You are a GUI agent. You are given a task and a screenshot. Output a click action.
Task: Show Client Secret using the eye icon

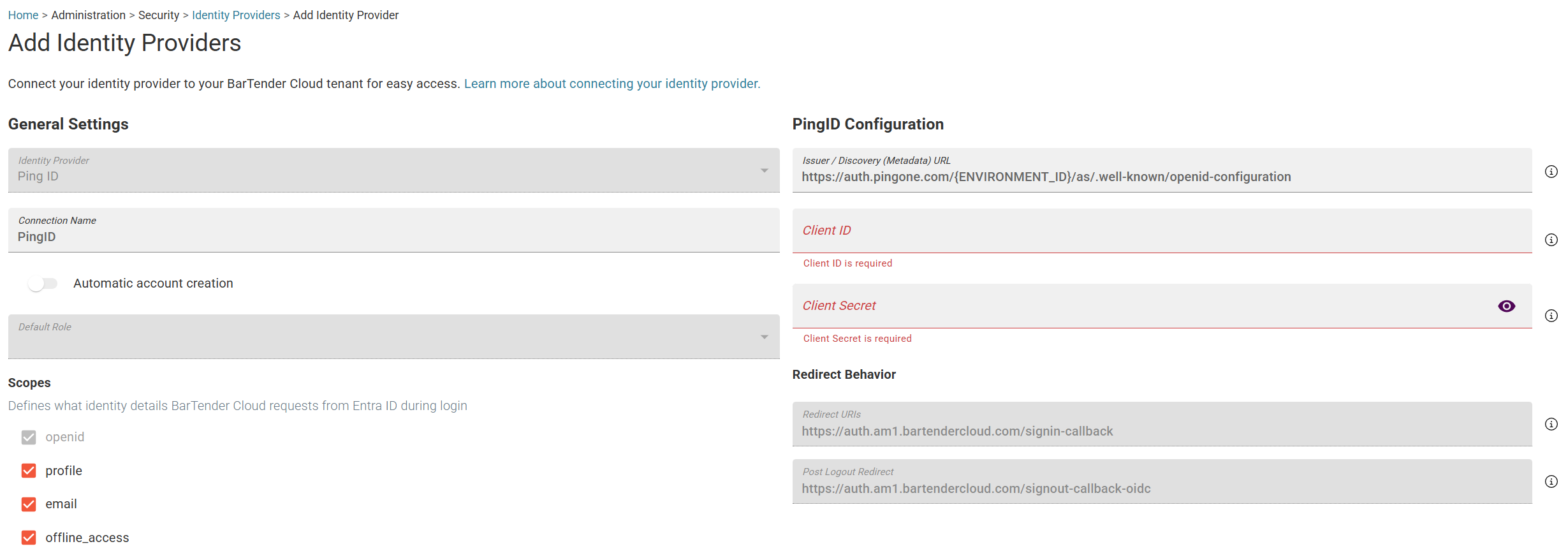tap(1506, 306)
